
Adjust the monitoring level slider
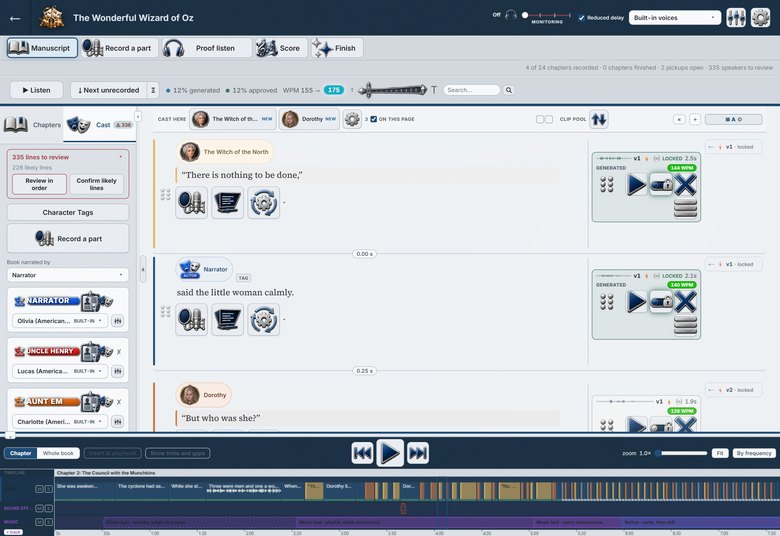[x=547, y=15]
